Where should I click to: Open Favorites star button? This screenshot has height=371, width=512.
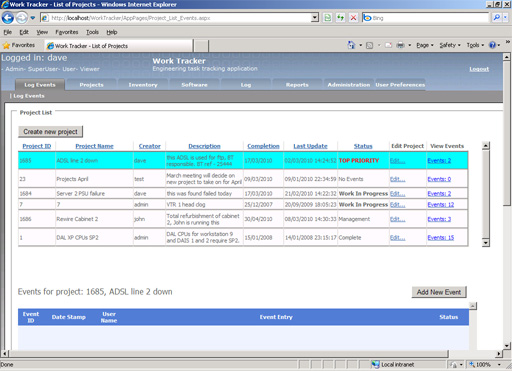tap(19, 45)
